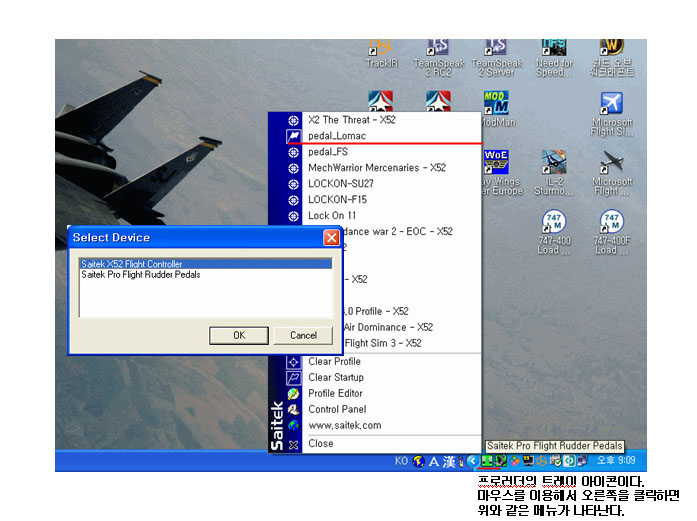Click the Clear Profile menu entry

(392, 361)
